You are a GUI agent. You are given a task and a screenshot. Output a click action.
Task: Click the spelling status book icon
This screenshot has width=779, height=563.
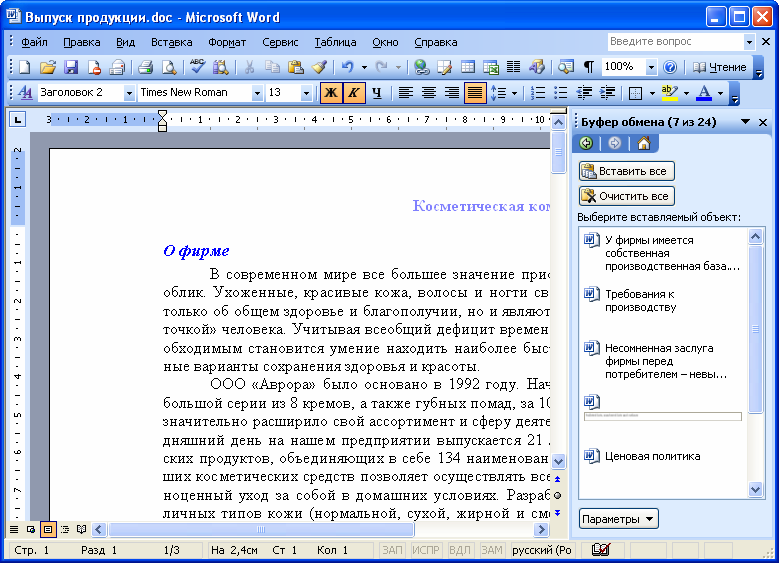point(601,550)
